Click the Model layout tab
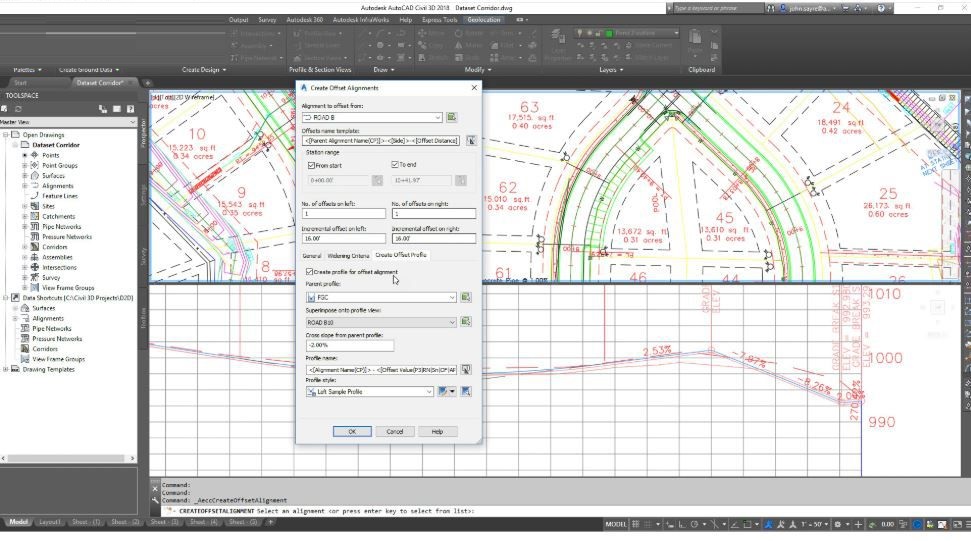Viewport: 971px width, 541px height. [x=18, y=522]
